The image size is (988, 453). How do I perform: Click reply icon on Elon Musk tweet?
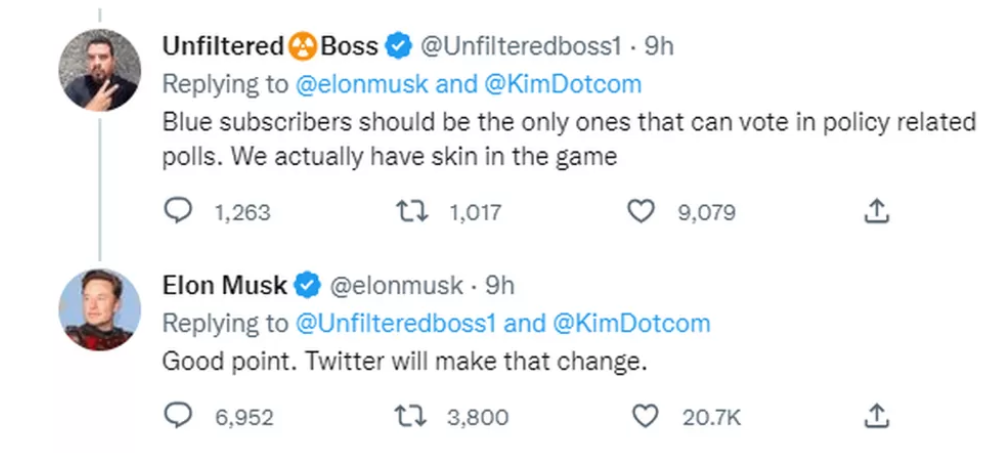[x=178, y=415]
